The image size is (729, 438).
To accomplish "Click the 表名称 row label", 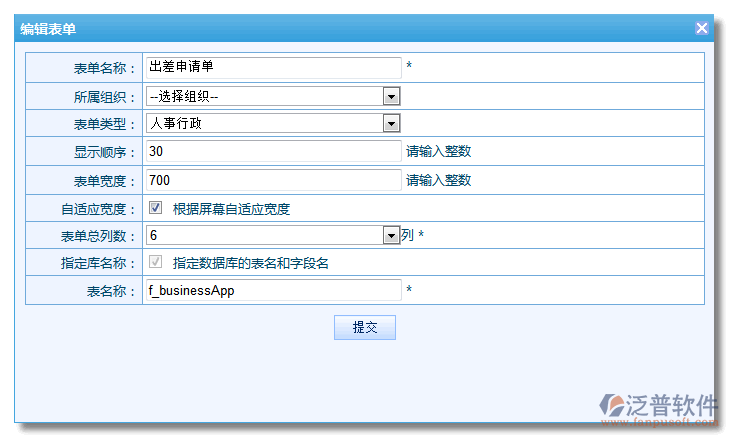I will [111, 291].
